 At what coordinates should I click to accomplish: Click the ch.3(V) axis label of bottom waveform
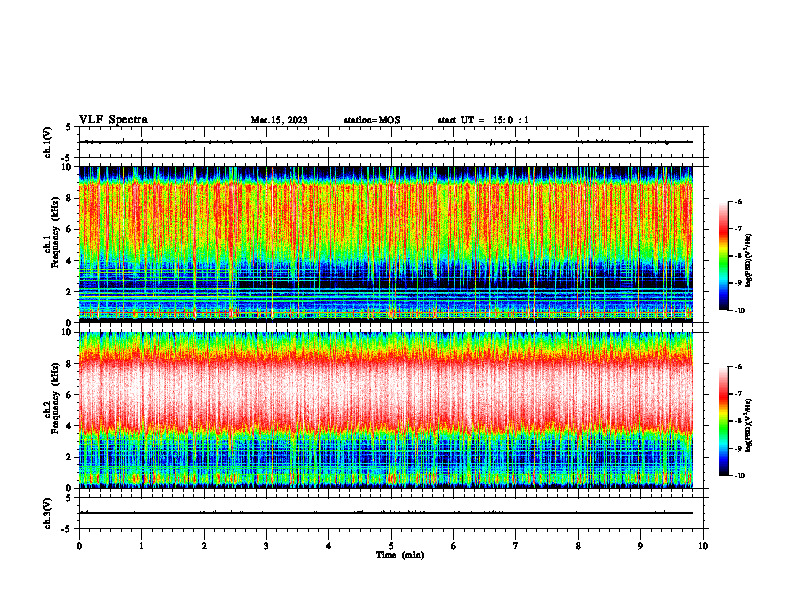(48, 513)
